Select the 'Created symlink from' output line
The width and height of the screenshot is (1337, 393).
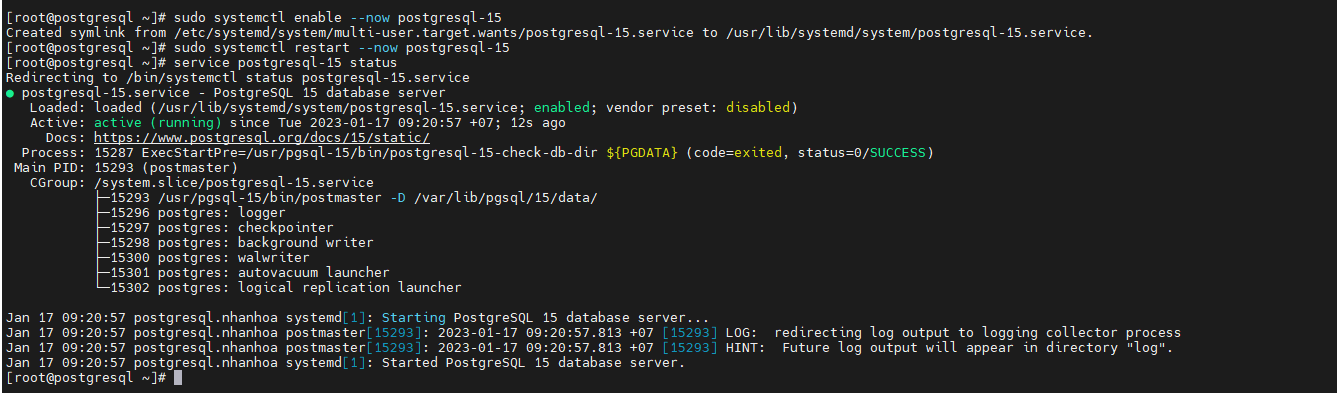click(550, 32)
